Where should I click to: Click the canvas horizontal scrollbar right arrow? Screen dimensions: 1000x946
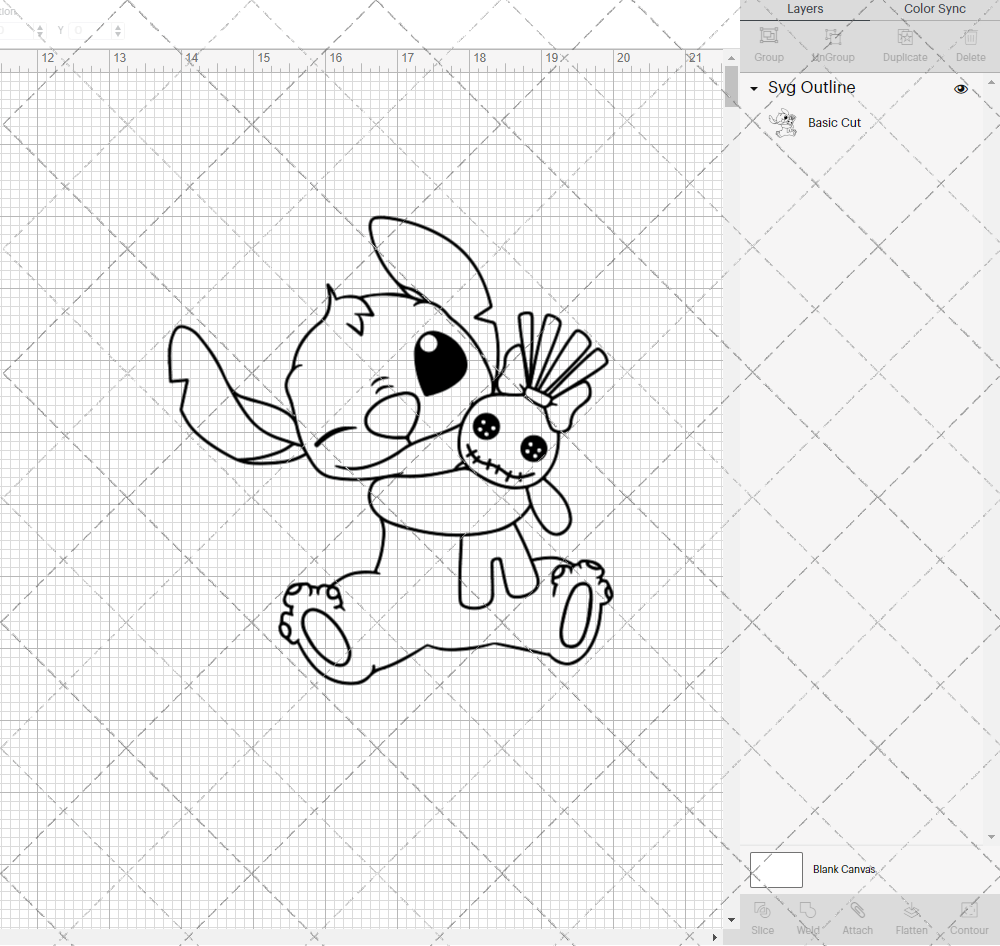click(x=714, y=937)
